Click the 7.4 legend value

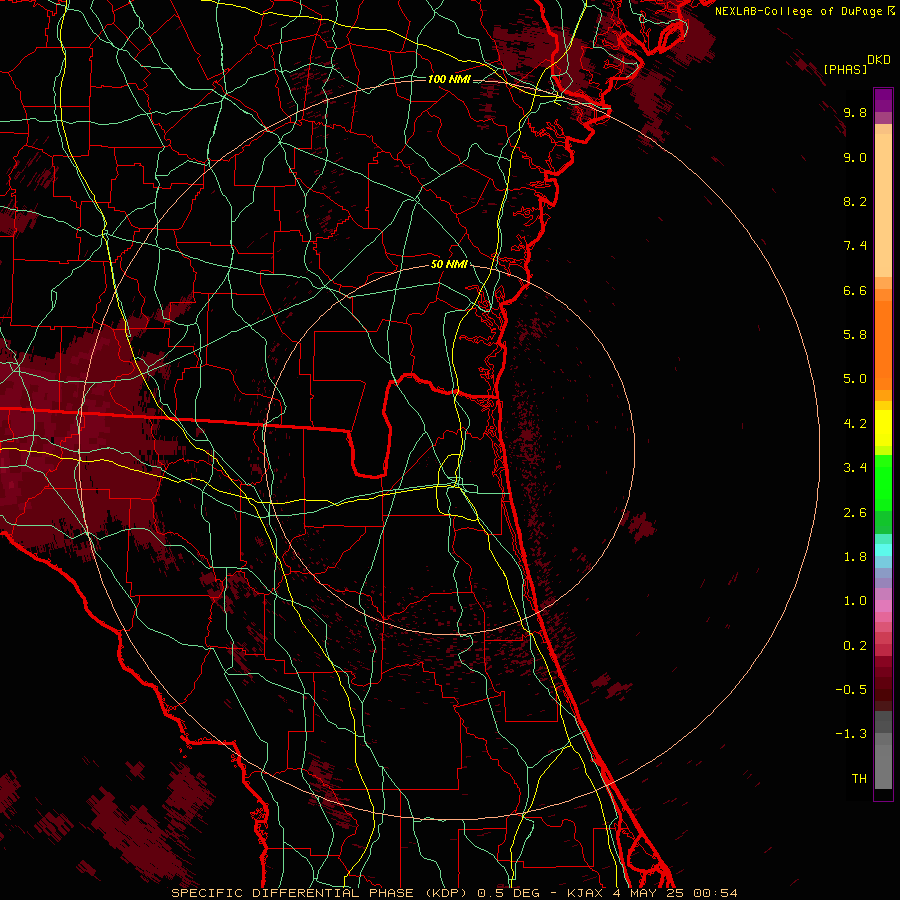pyautogui.click(x=855, y=246)
